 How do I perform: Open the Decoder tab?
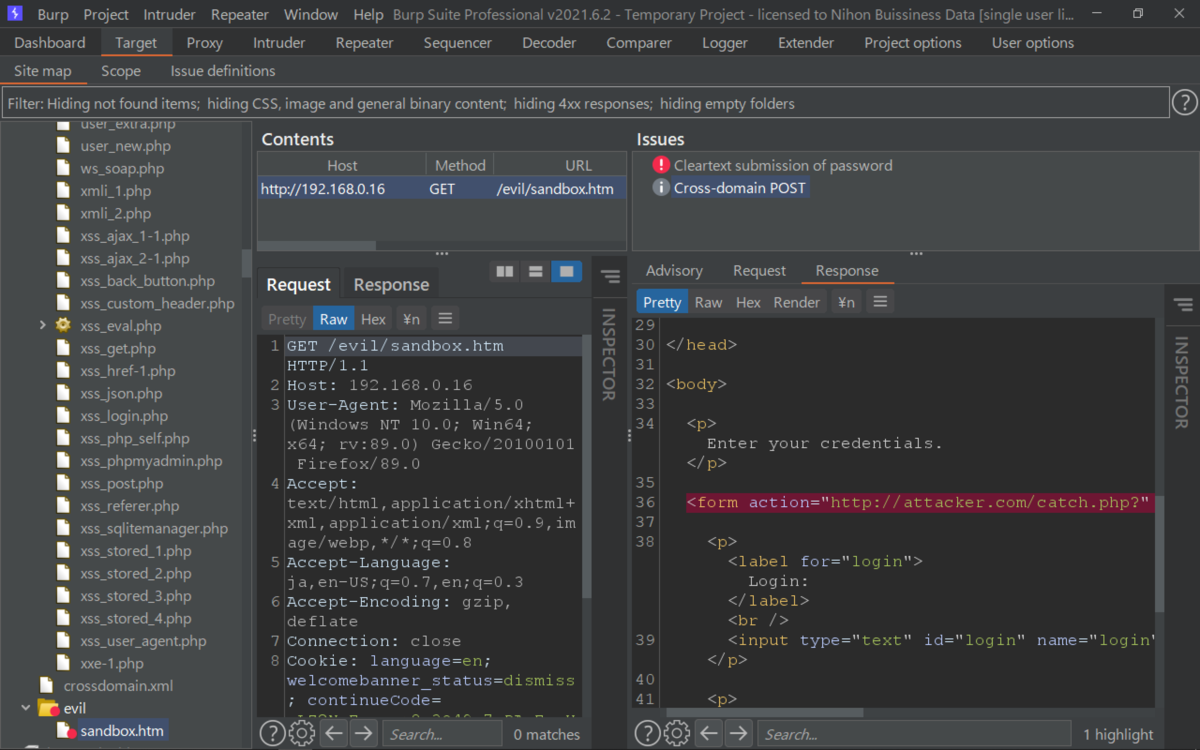coord(549,43)
